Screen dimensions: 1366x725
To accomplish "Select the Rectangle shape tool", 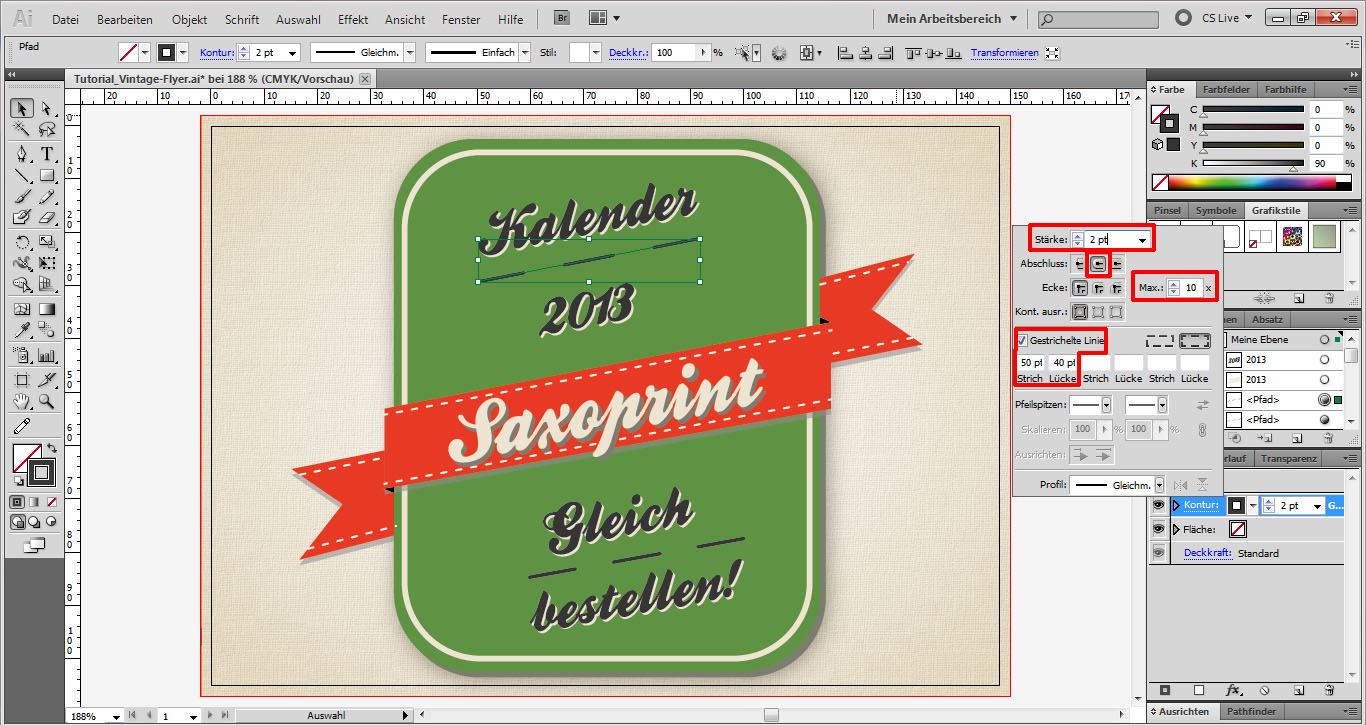I will [46, 176].
